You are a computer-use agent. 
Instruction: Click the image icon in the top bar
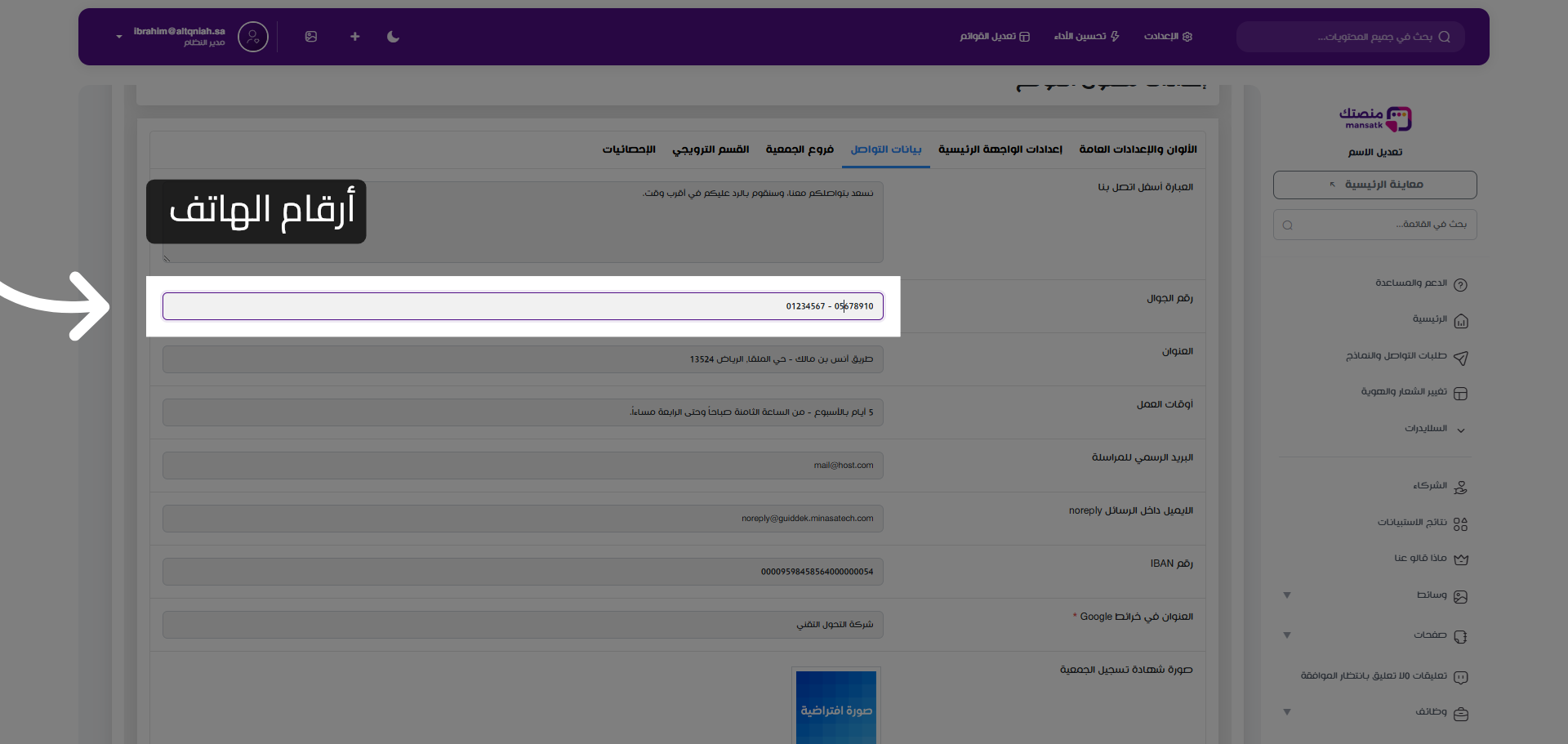coord(311,37)
